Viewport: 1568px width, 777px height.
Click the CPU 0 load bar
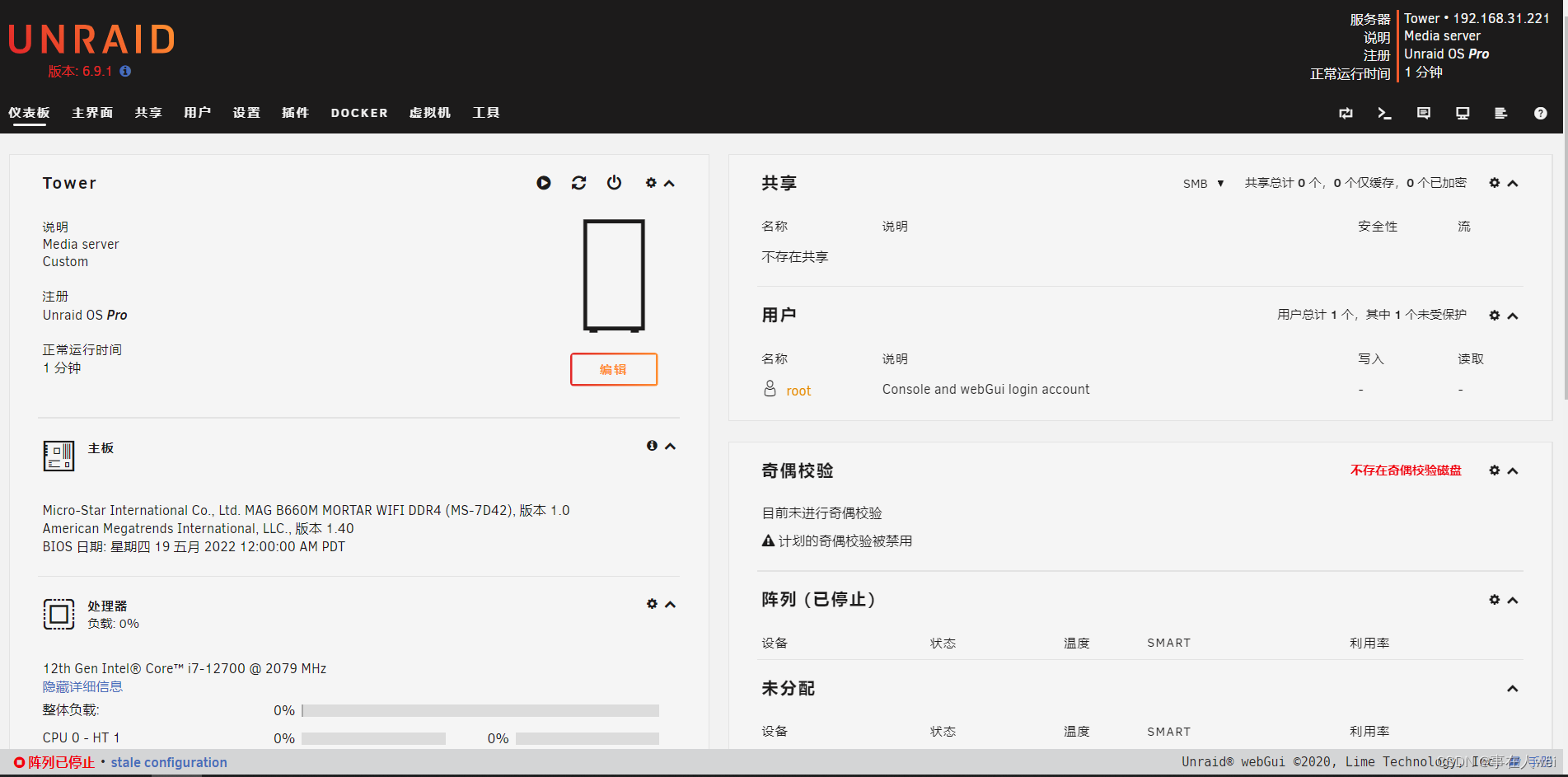click(373, 738)
